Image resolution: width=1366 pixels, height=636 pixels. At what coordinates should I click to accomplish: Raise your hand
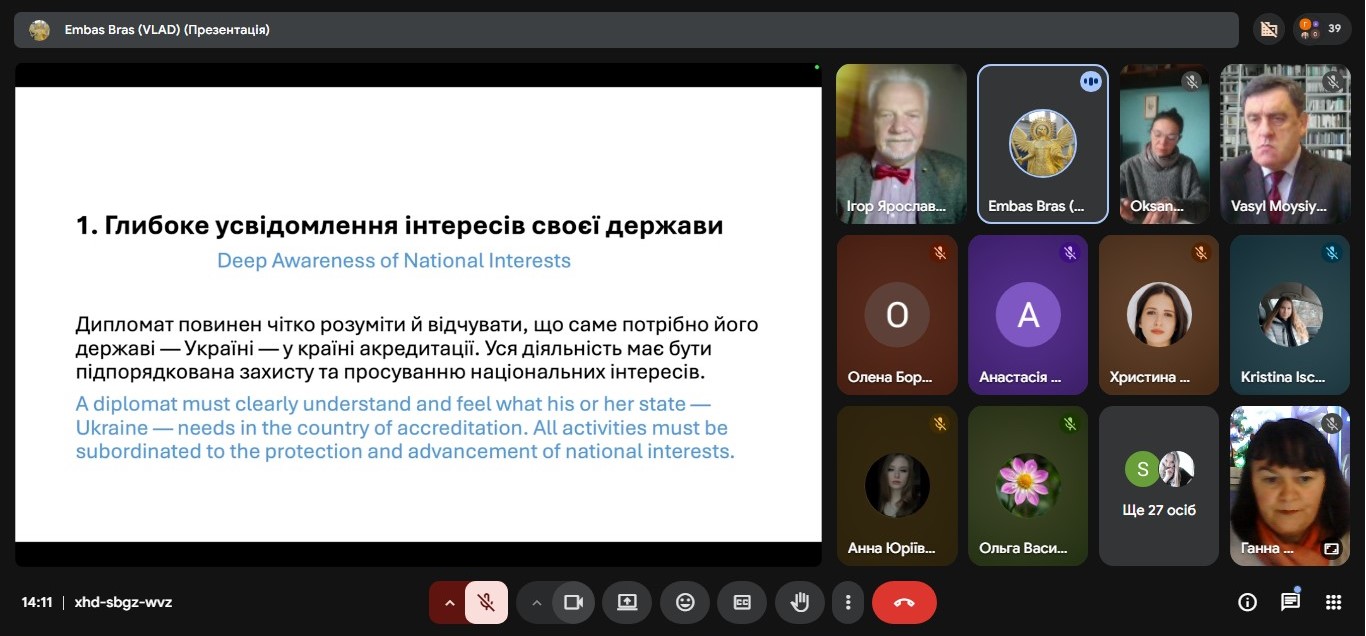coord(799,602)
